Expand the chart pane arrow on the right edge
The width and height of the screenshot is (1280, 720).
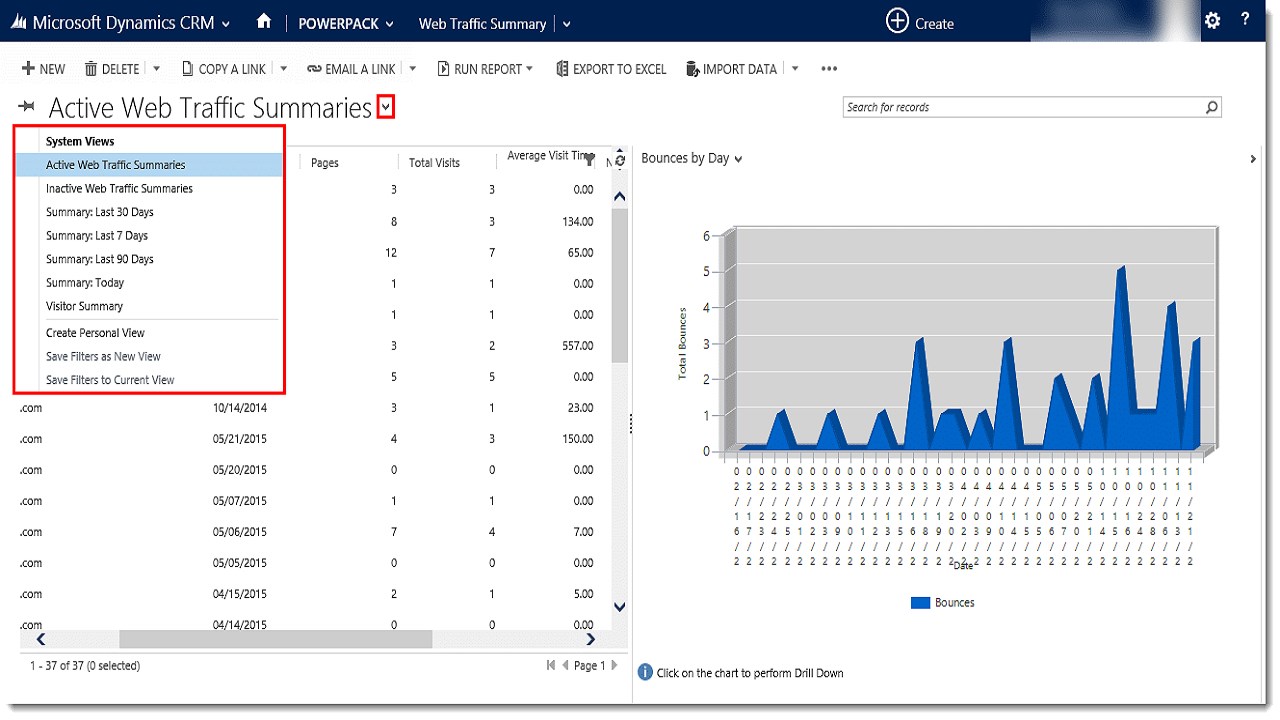click(x=1253, y=159)
